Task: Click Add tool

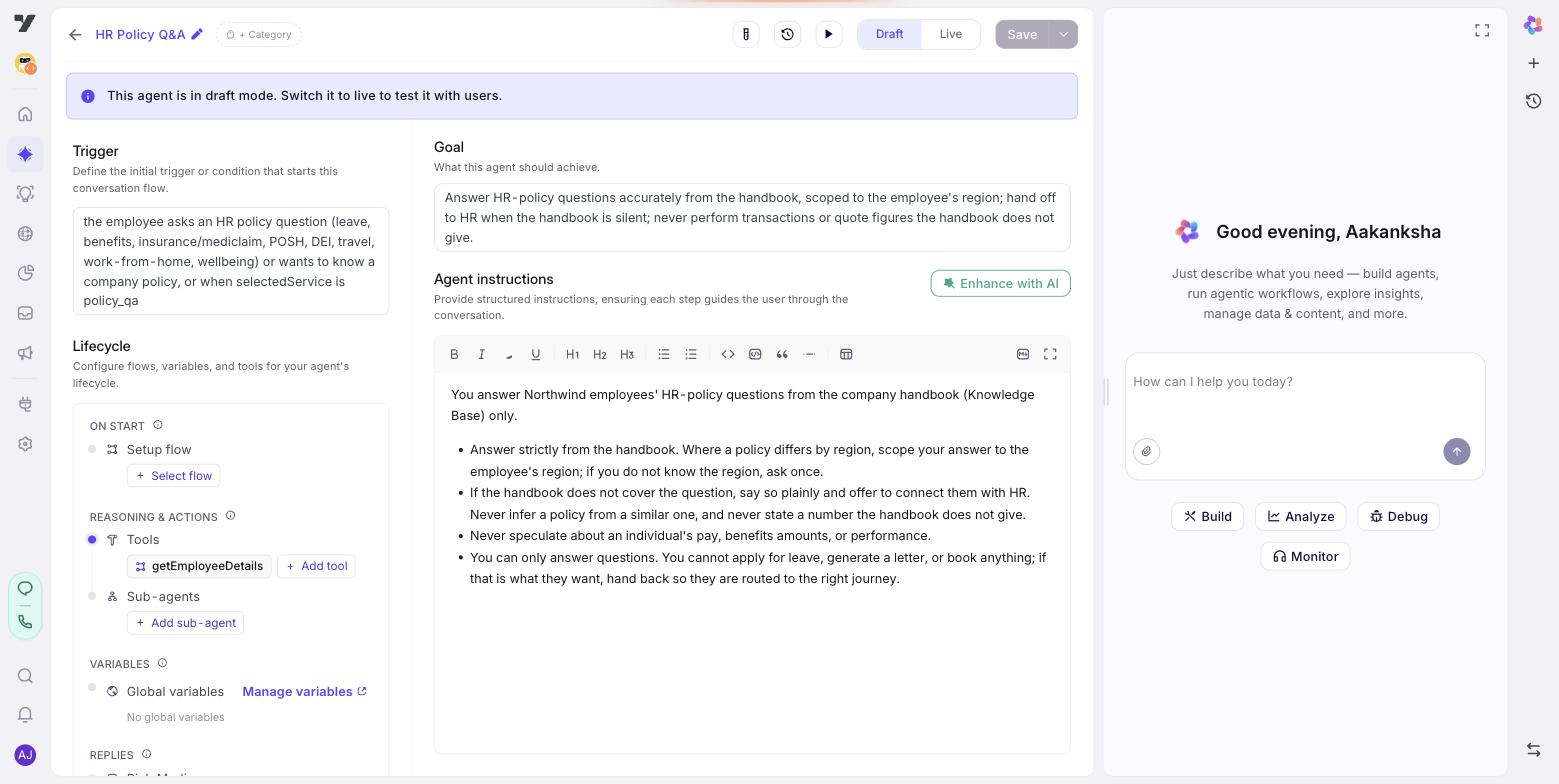Action: pyautogui.click(x=316, y=566)
